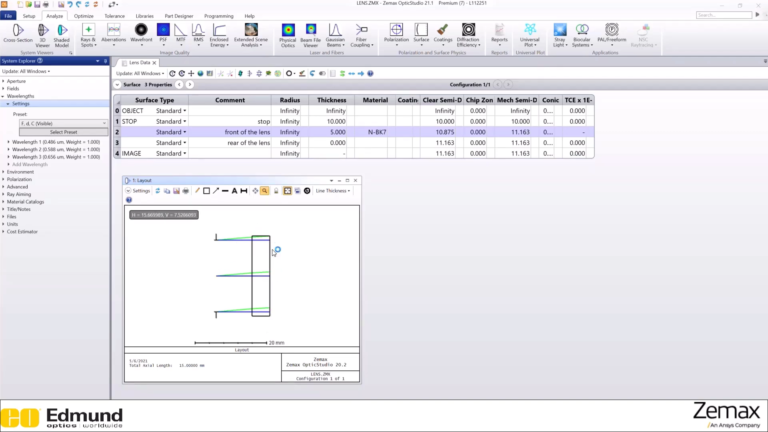Open Enclosed Energy analysis

point(219,35)
